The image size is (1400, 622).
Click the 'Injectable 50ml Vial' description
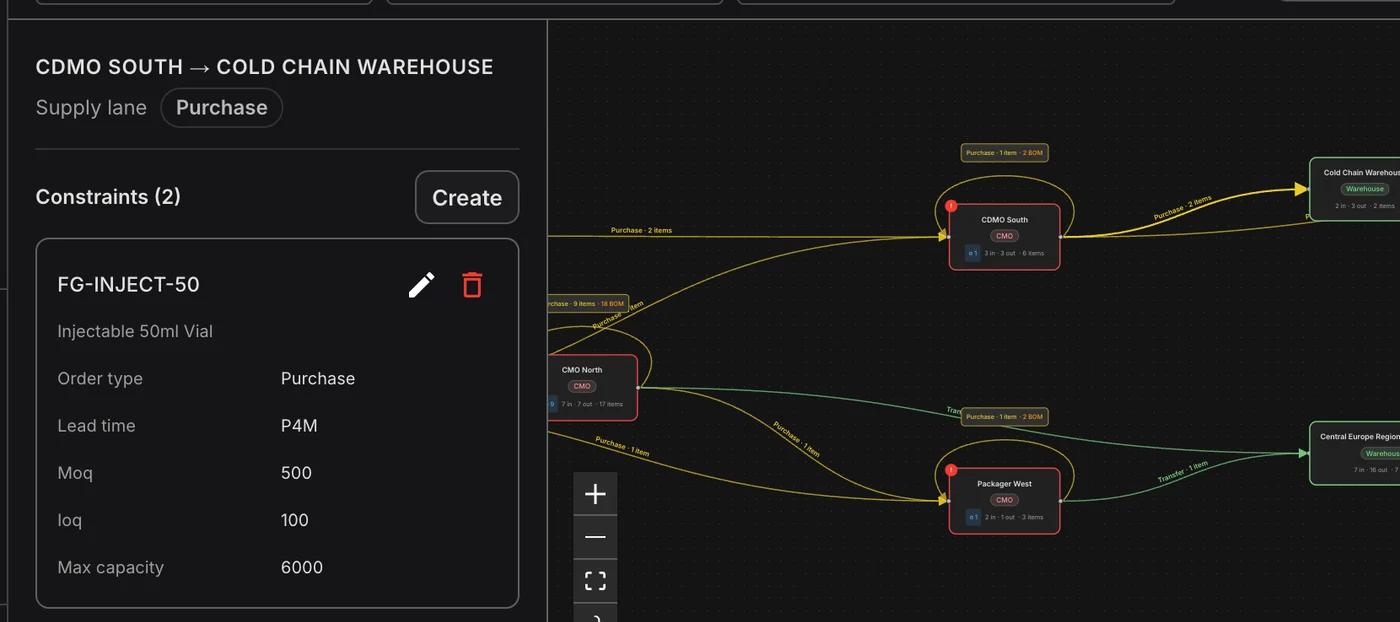point(135,332)
